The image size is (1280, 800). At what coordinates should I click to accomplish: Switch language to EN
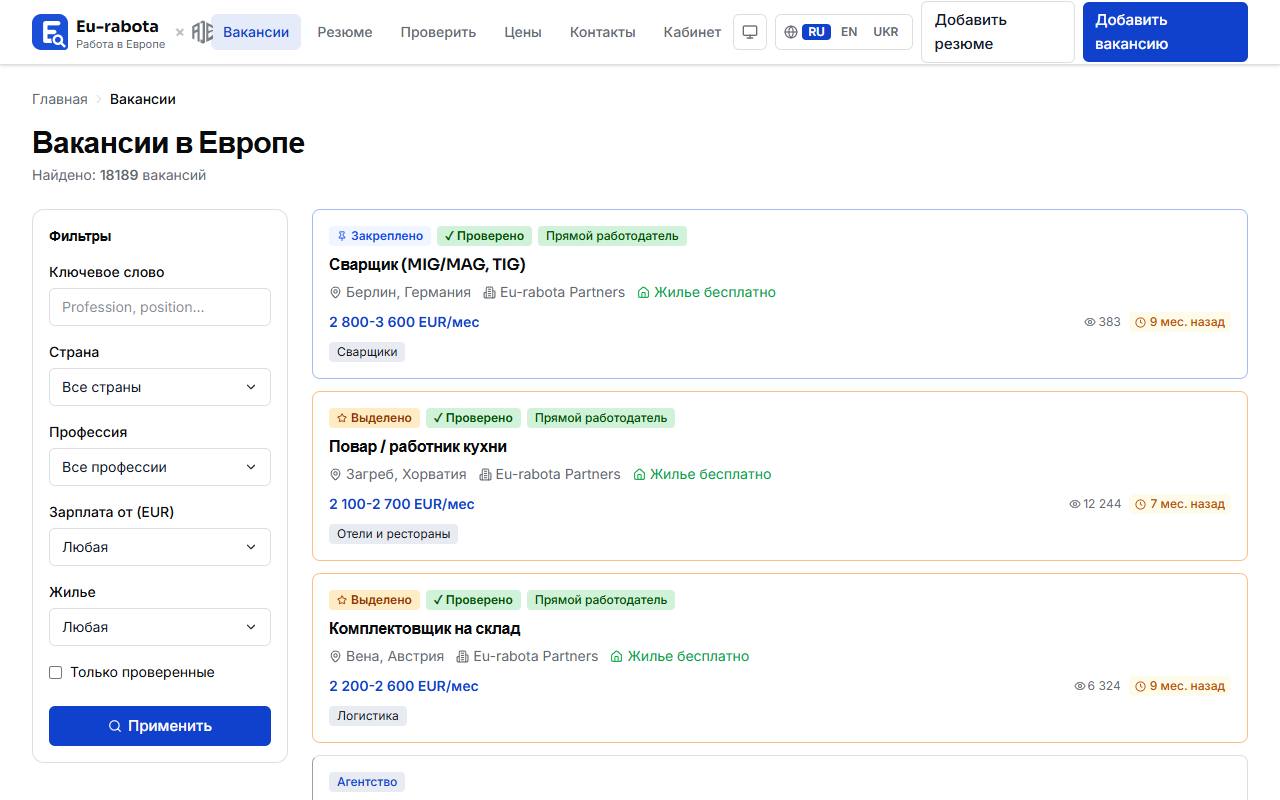pos(849,32)
